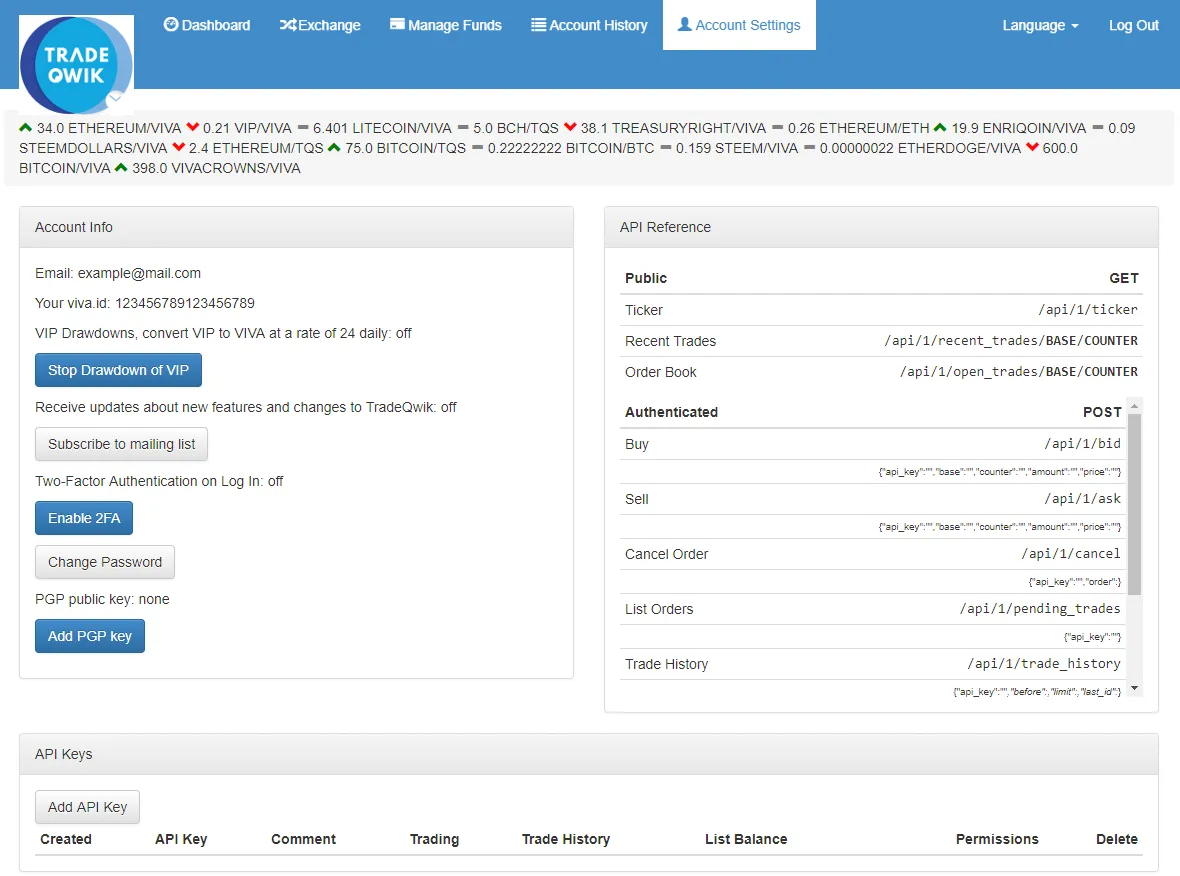1180x876 pixels.
Task: Click the up arrow before 34.0 ETHEREUM/VIVA
Action: 26,127
